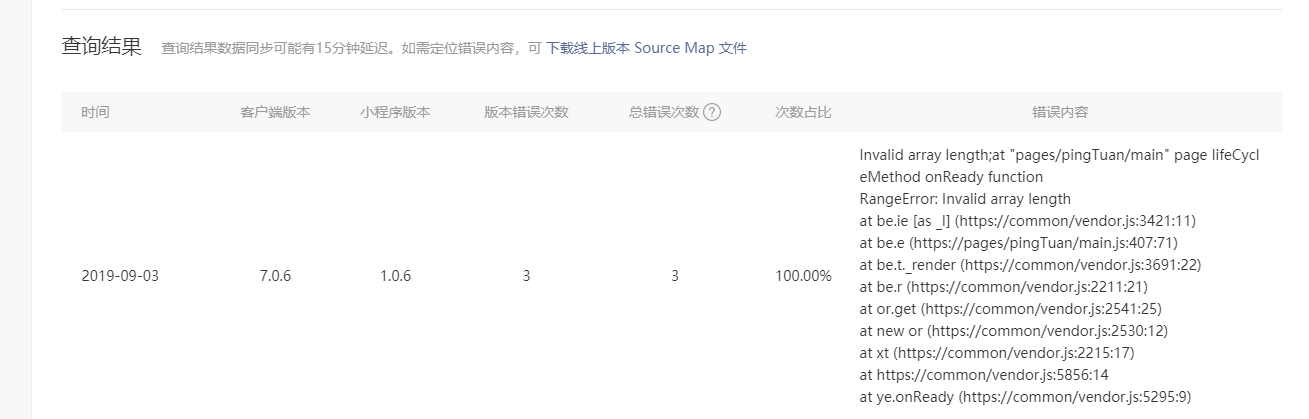Select the ye.onReady stack trace line

(x=1025, y=397)
